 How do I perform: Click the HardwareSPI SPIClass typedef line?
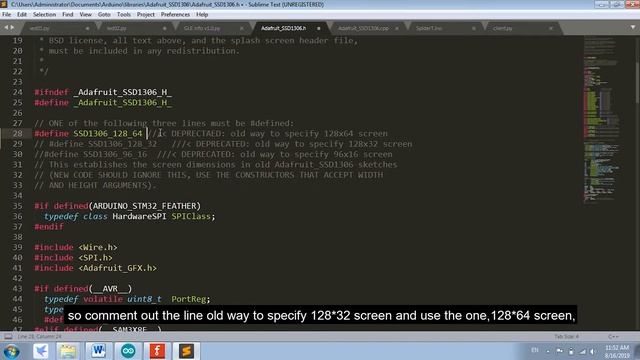point(130,216)
